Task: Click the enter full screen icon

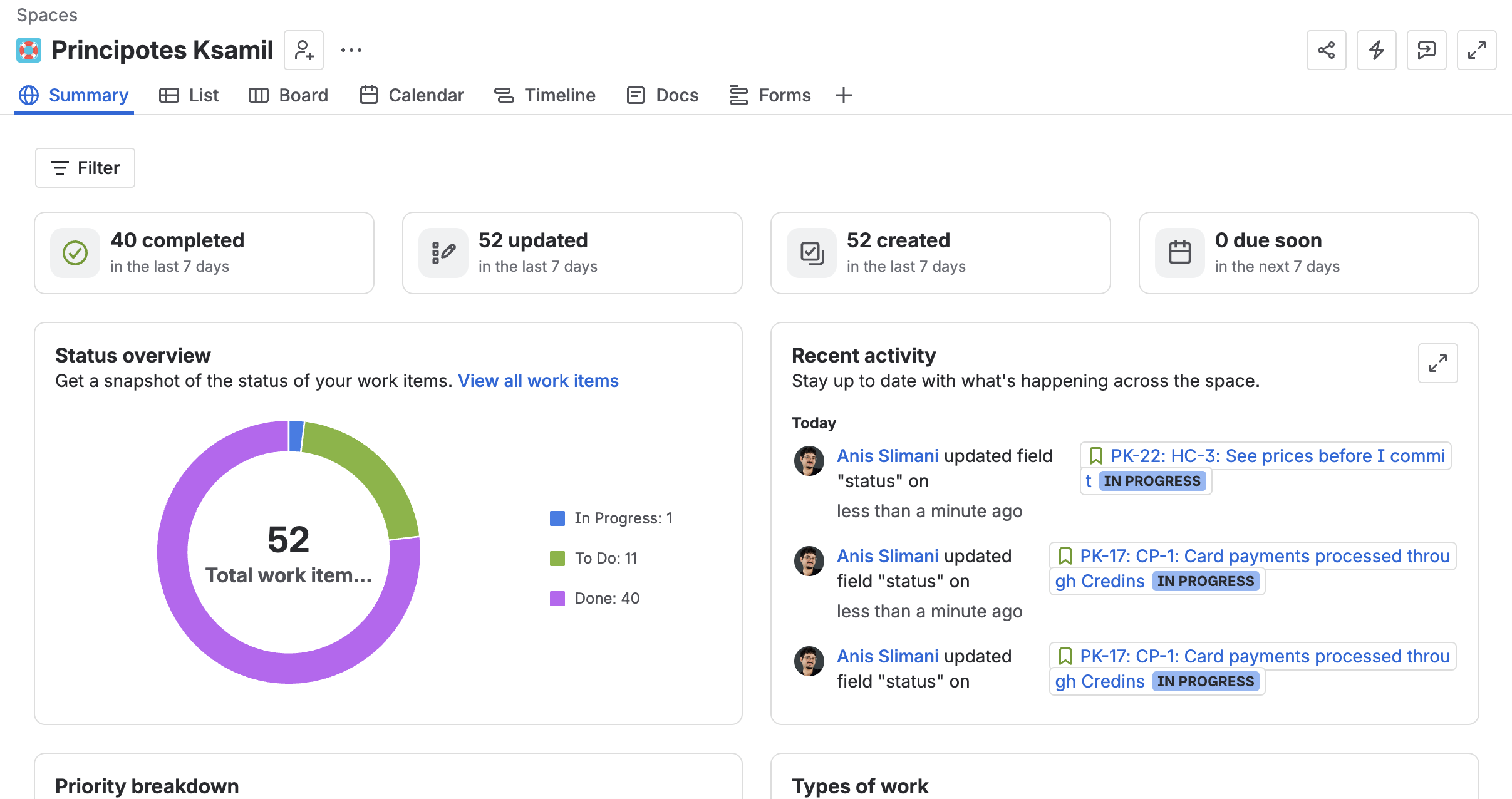Action: point(1477,50)
